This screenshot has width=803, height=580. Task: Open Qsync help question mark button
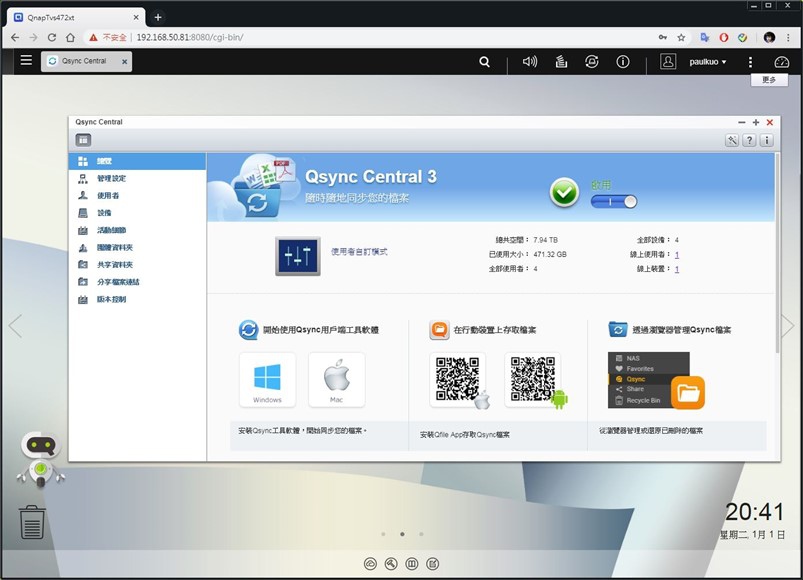pyautogui.click(x=749, y=140)
